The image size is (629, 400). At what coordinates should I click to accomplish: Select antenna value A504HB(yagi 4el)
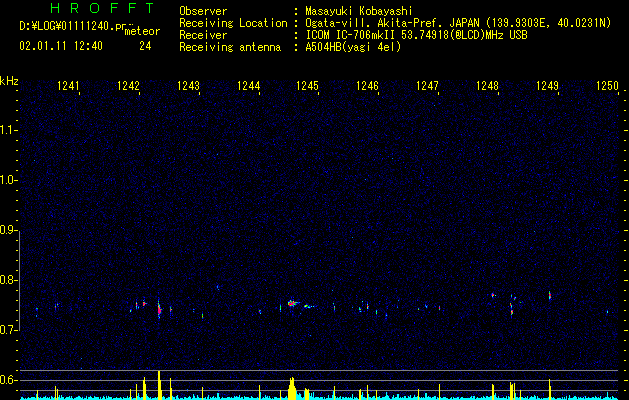(x=353, y=47)
